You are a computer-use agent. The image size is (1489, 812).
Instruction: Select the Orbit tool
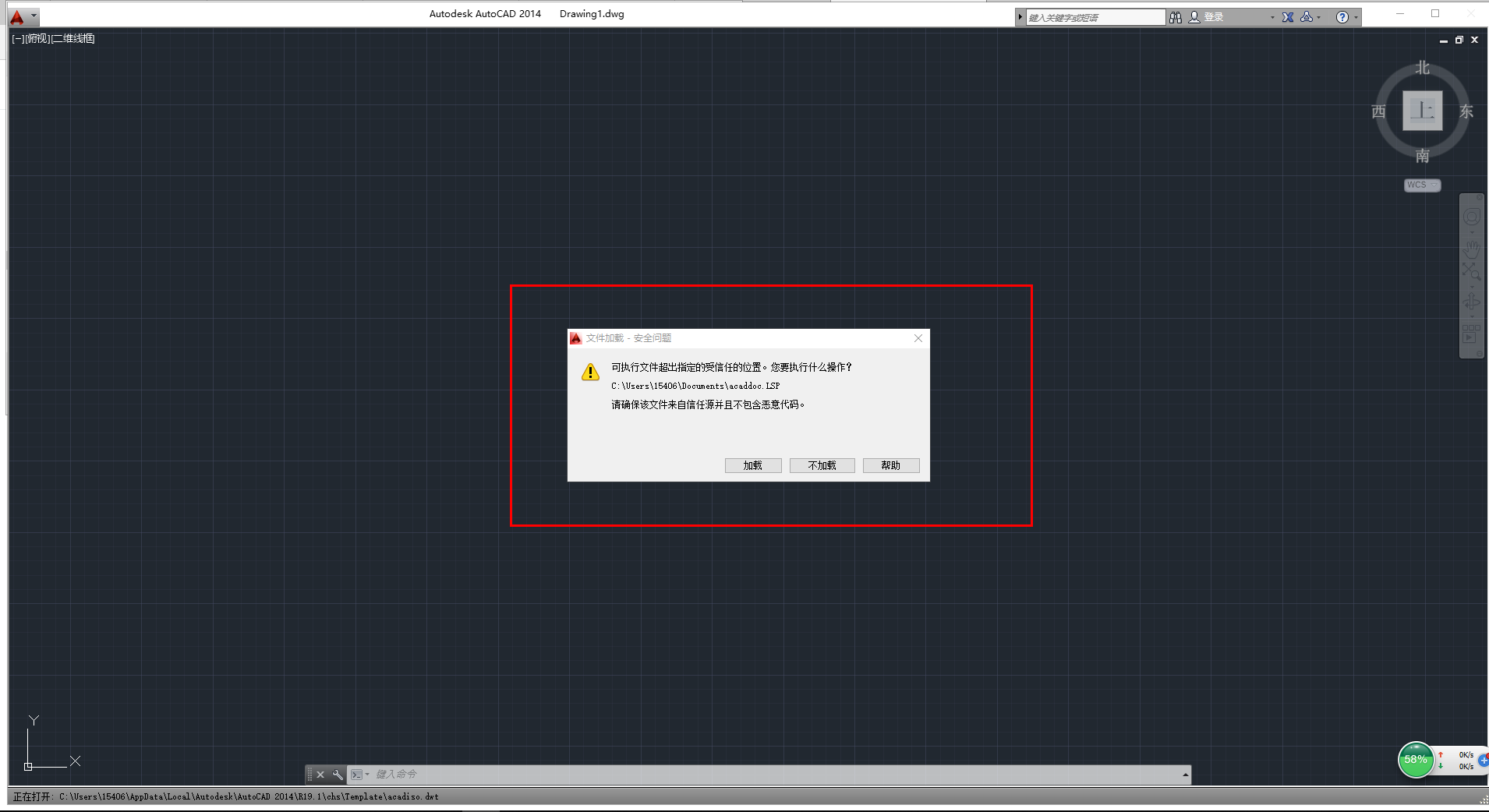[x=1472, y=302]
